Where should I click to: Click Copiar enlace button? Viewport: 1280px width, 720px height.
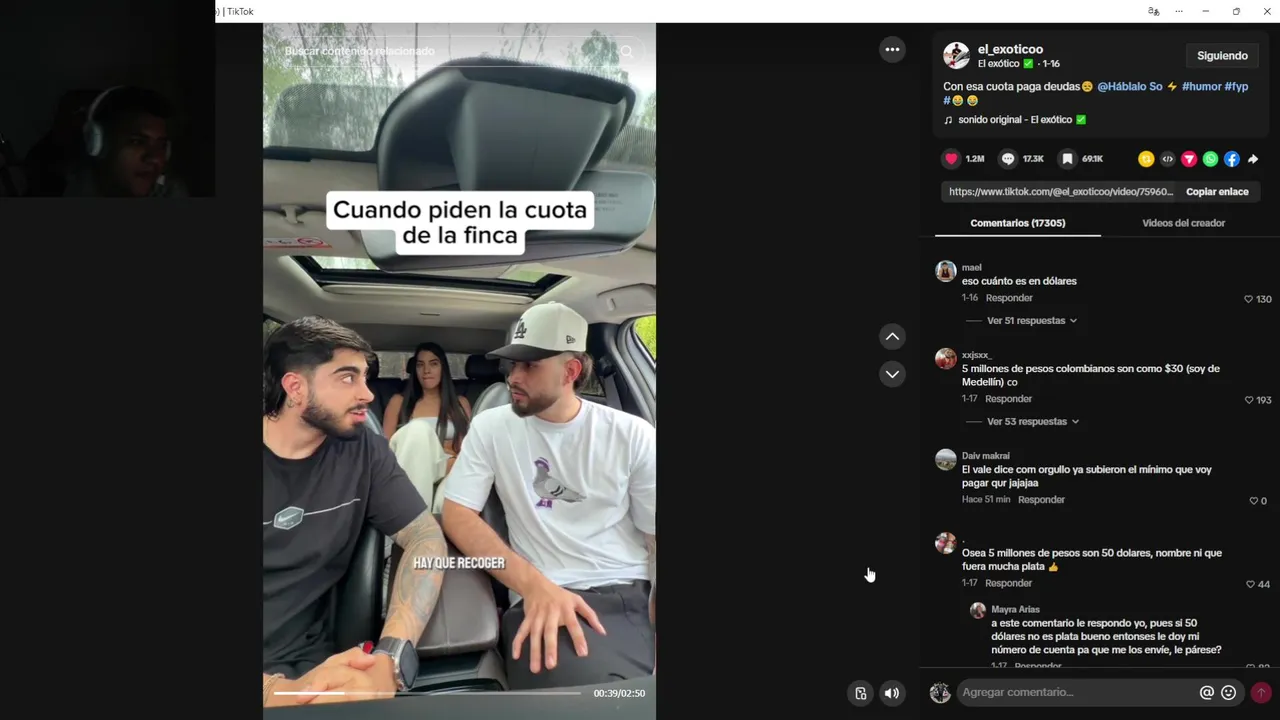(x=1217, y=191)
